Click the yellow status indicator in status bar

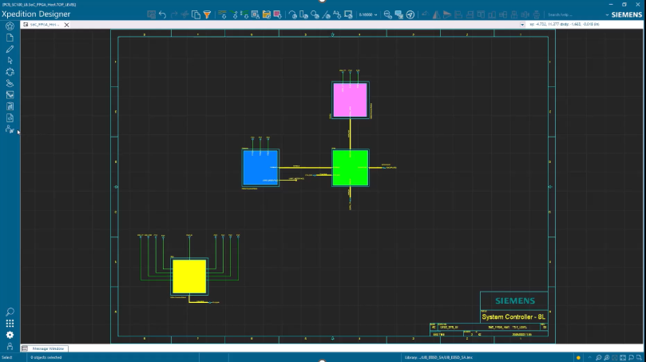click(x=578, y=357)
